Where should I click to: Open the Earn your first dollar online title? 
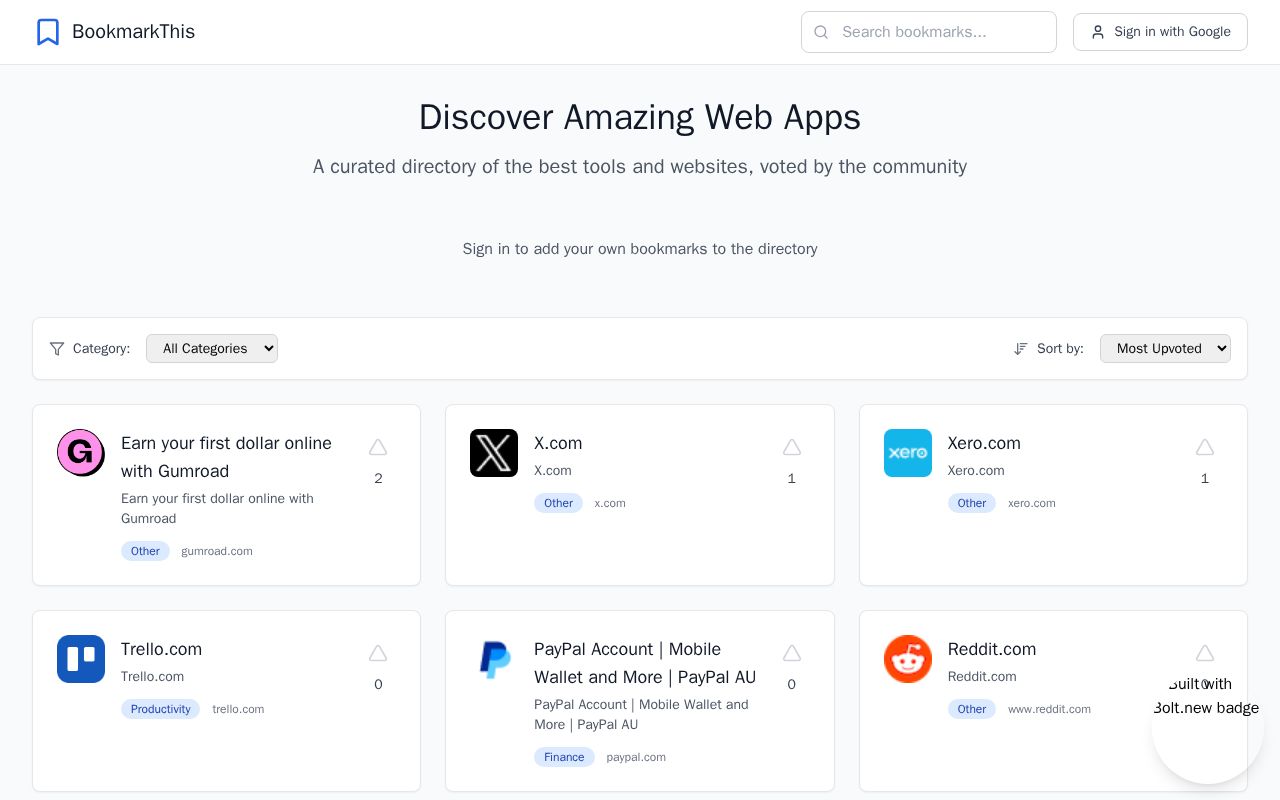coord(226,457)
